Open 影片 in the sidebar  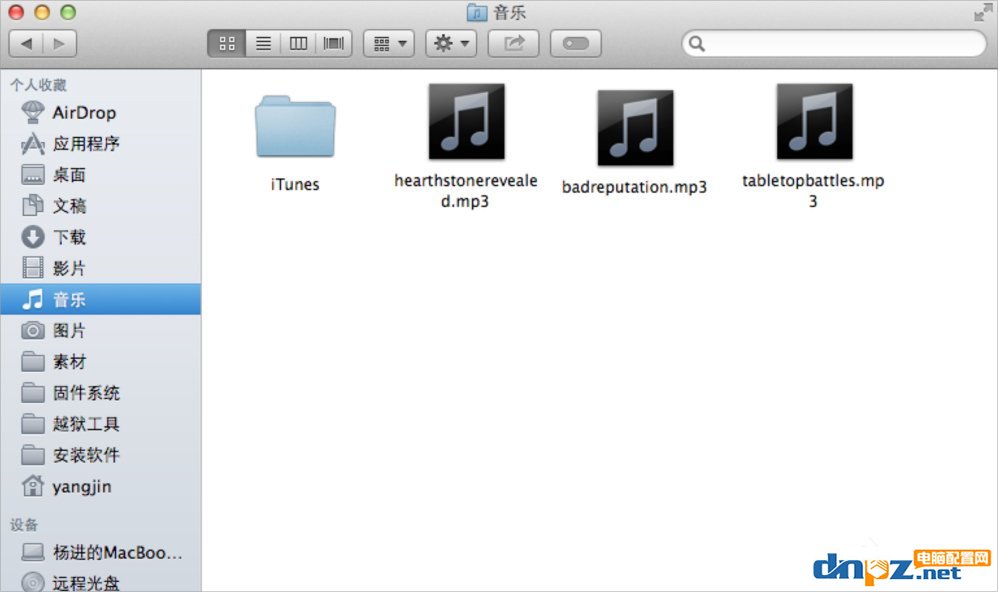click(101, 269)
